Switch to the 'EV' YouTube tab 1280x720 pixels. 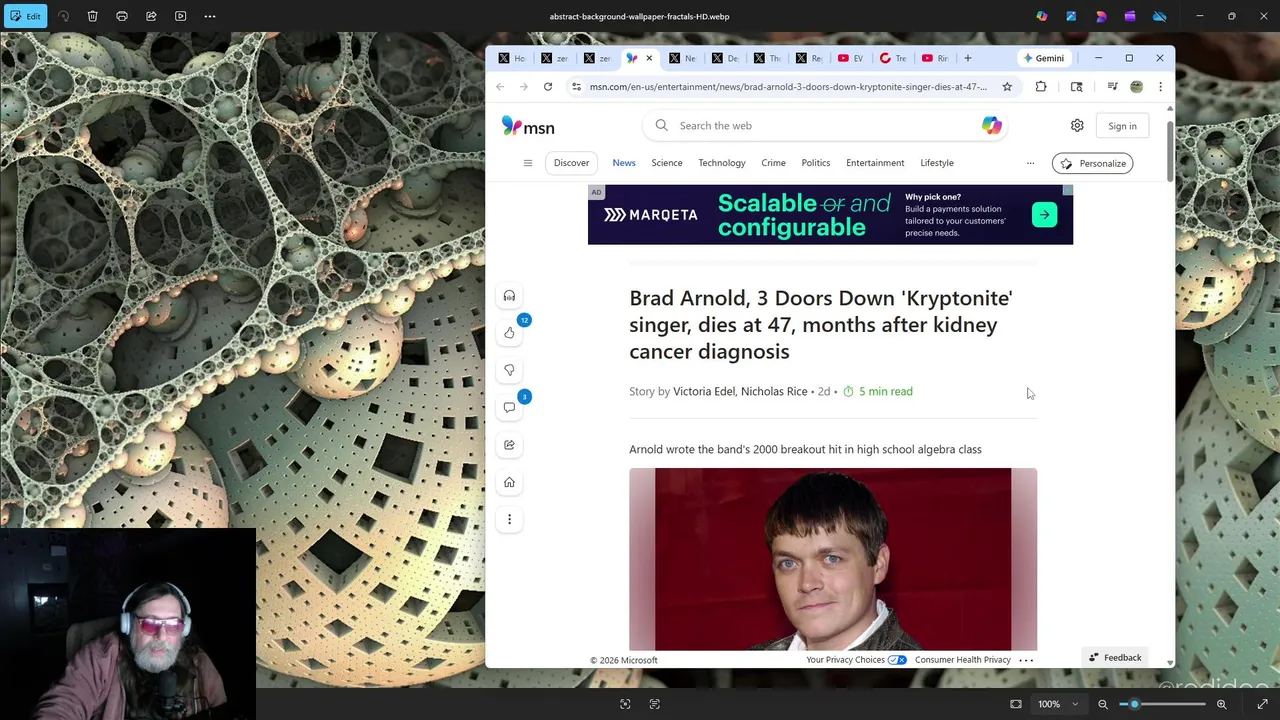click(851, 58)
